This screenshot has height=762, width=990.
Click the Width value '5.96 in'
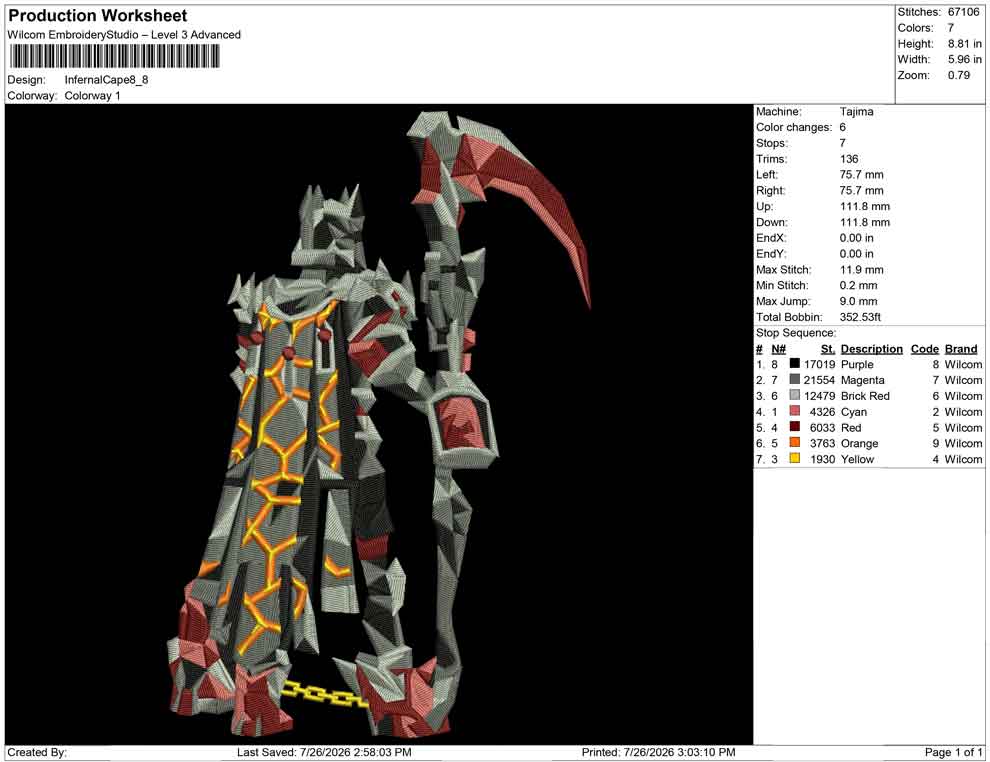pos(964,59)
